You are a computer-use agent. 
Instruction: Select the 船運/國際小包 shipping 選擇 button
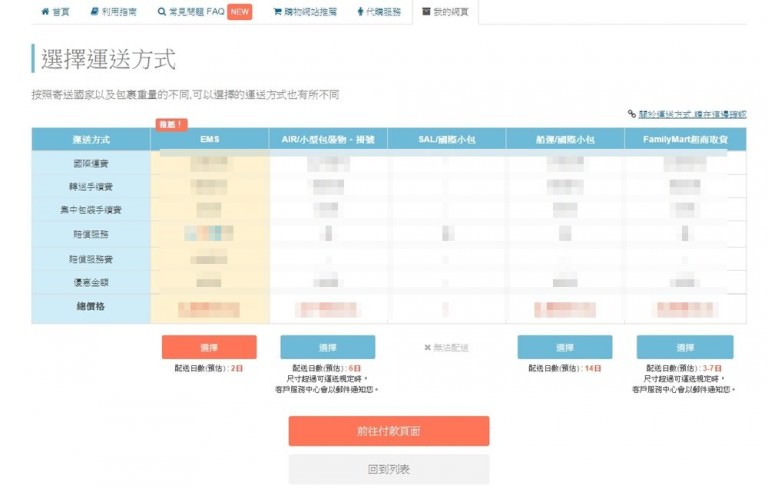click(x=565, y=347)
